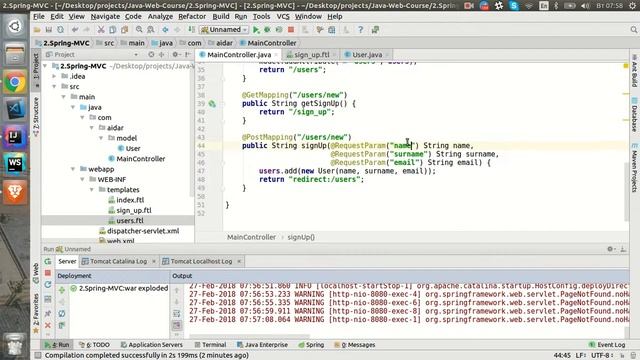Click the Output console horizontal scrollbar
The width and height of the screenshot is (640, 360).
[x=249, y=337]
